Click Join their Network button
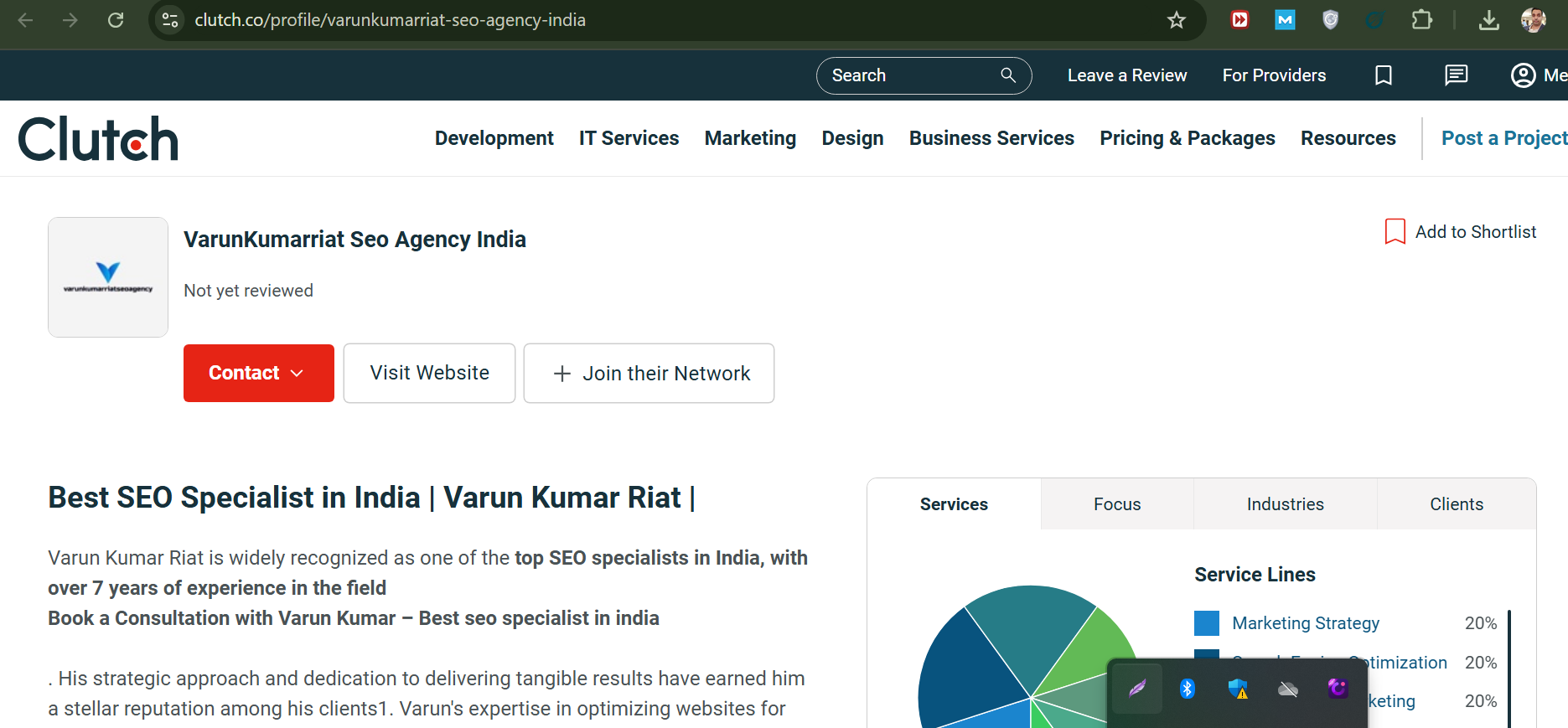This screenshot has height=728, width=1568. click(649, 373)
